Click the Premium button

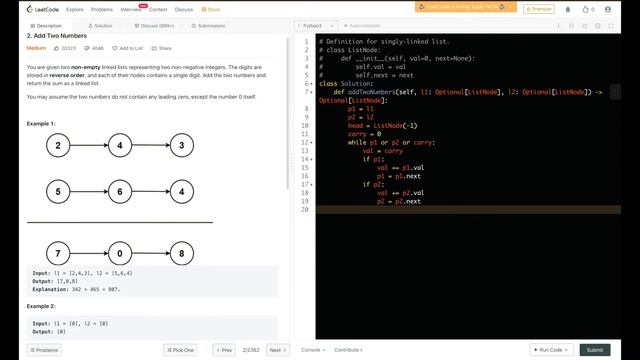pos(539,9)
